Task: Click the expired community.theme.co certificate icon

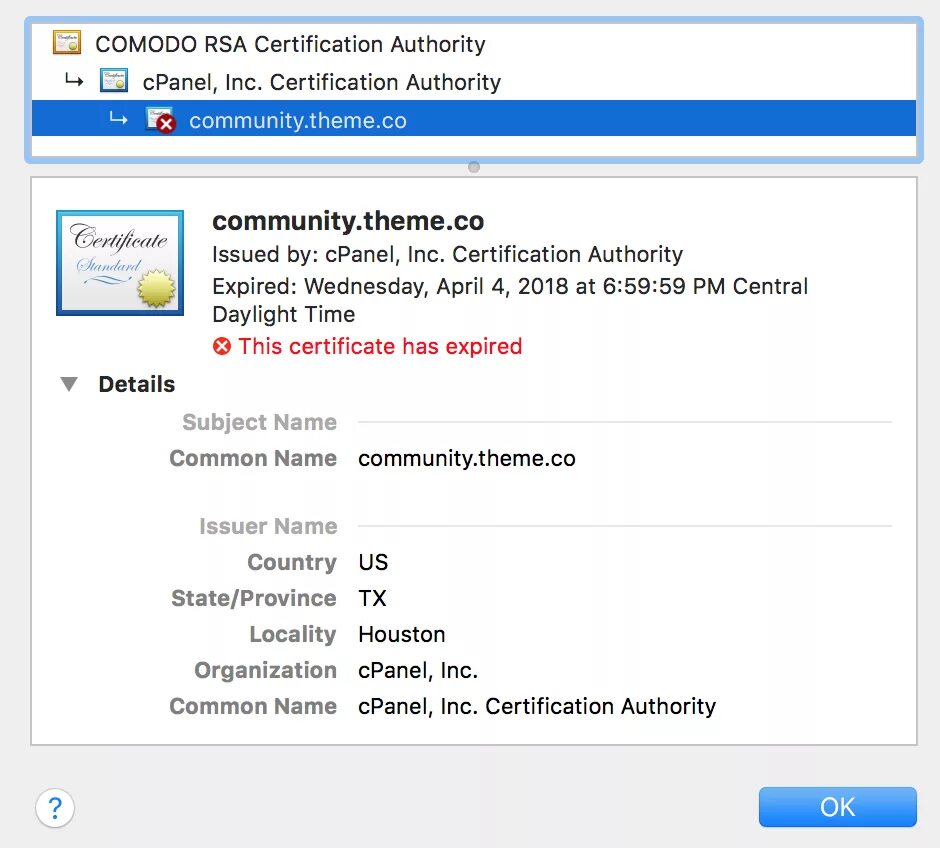Action: [x=161, y=120]
